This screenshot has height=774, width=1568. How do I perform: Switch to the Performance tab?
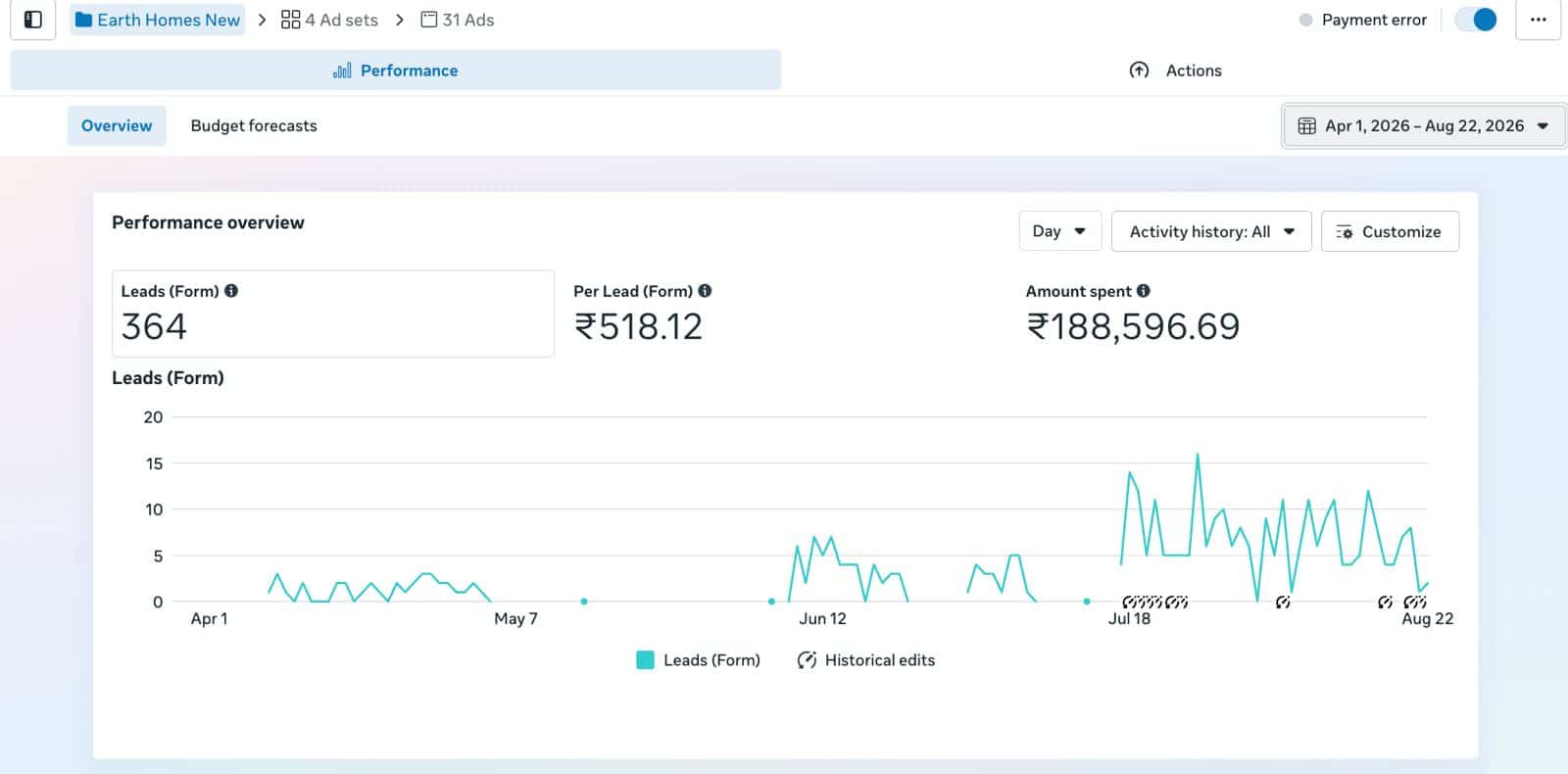[396, 71]
